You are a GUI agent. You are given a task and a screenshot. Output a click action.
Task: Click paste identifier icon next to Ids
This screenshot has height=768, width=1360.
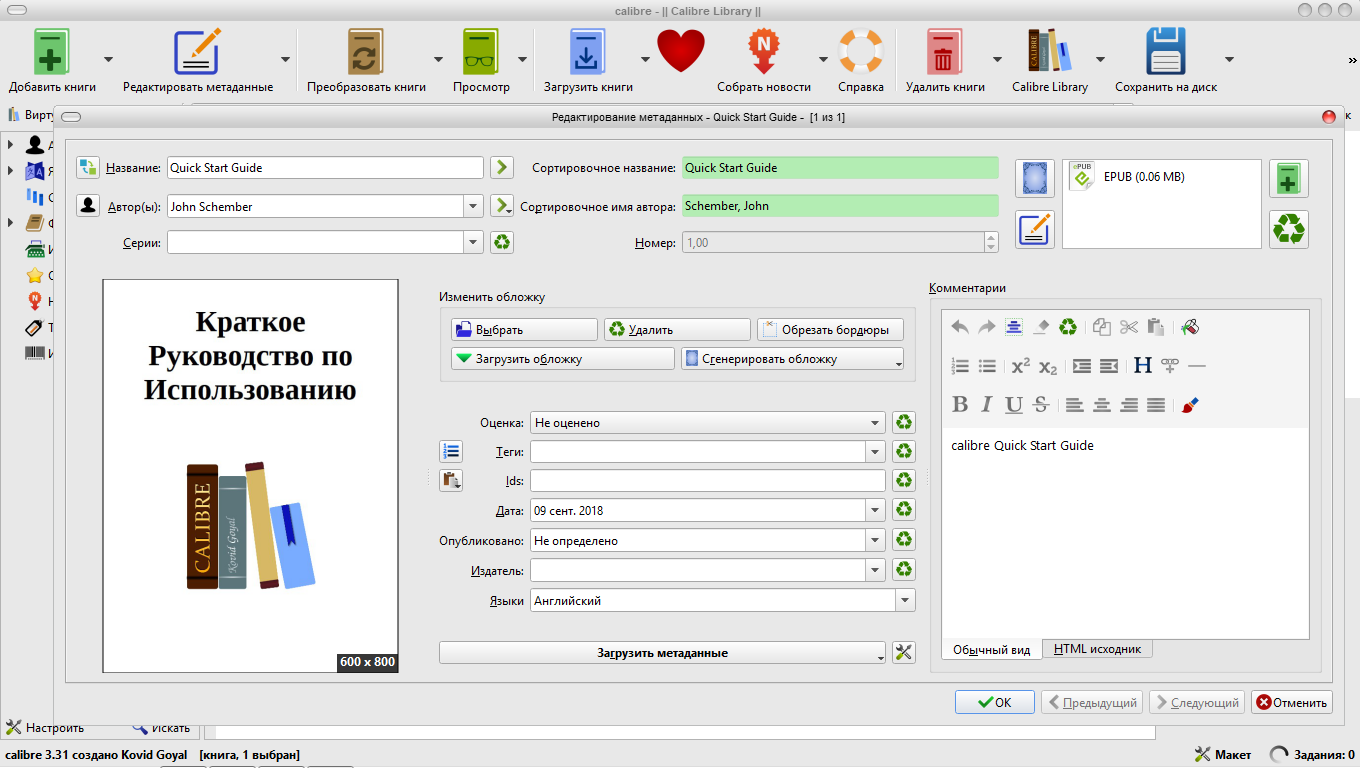coord(451,481)
